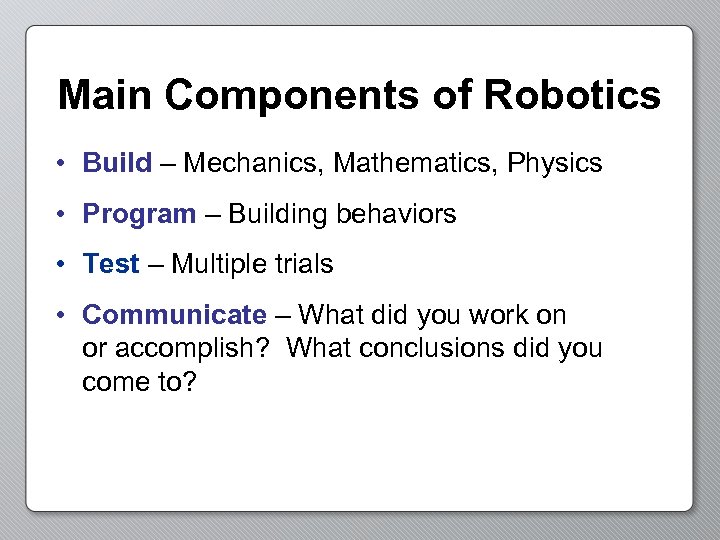Click the bullet point before 'Test'
Screen dimensions: 720x540
click(x=62, y=265)
